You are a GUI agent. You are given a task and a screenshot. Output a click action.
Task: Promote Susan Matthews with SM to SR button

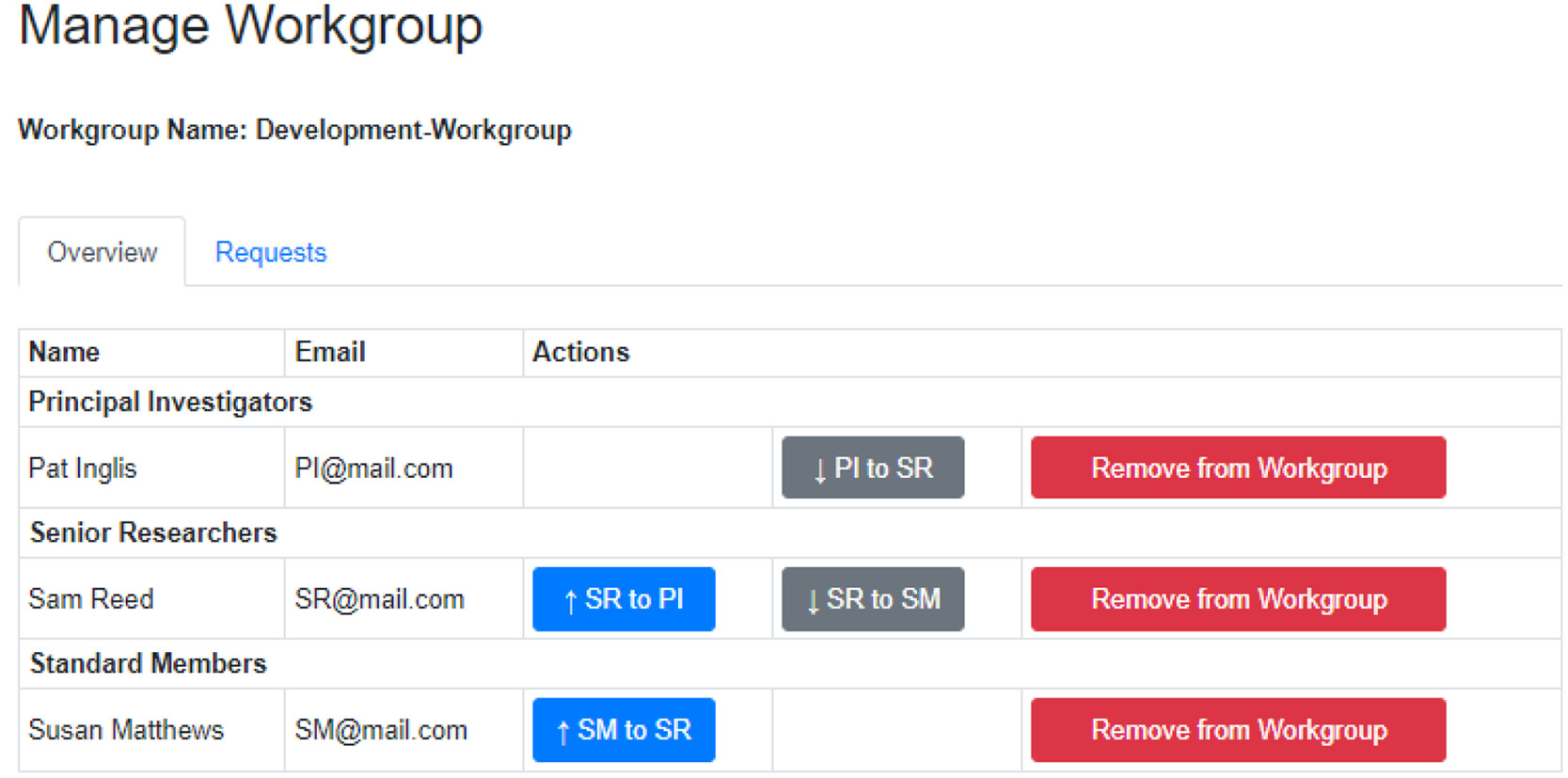[x=624, y=730]
